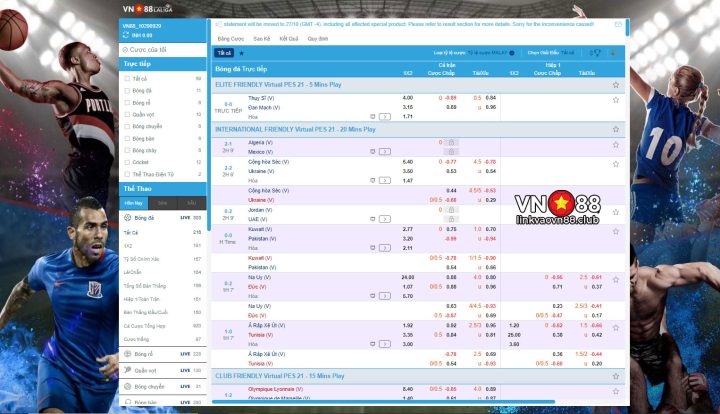Favorite the CLUB FRIENDLY league with star
This screenshot has width=720, height=414.
(x=616, y=376)
